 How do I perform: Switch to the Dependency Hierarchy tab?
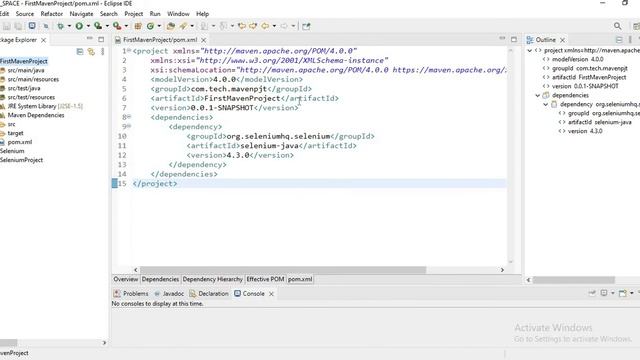(213, 279)
